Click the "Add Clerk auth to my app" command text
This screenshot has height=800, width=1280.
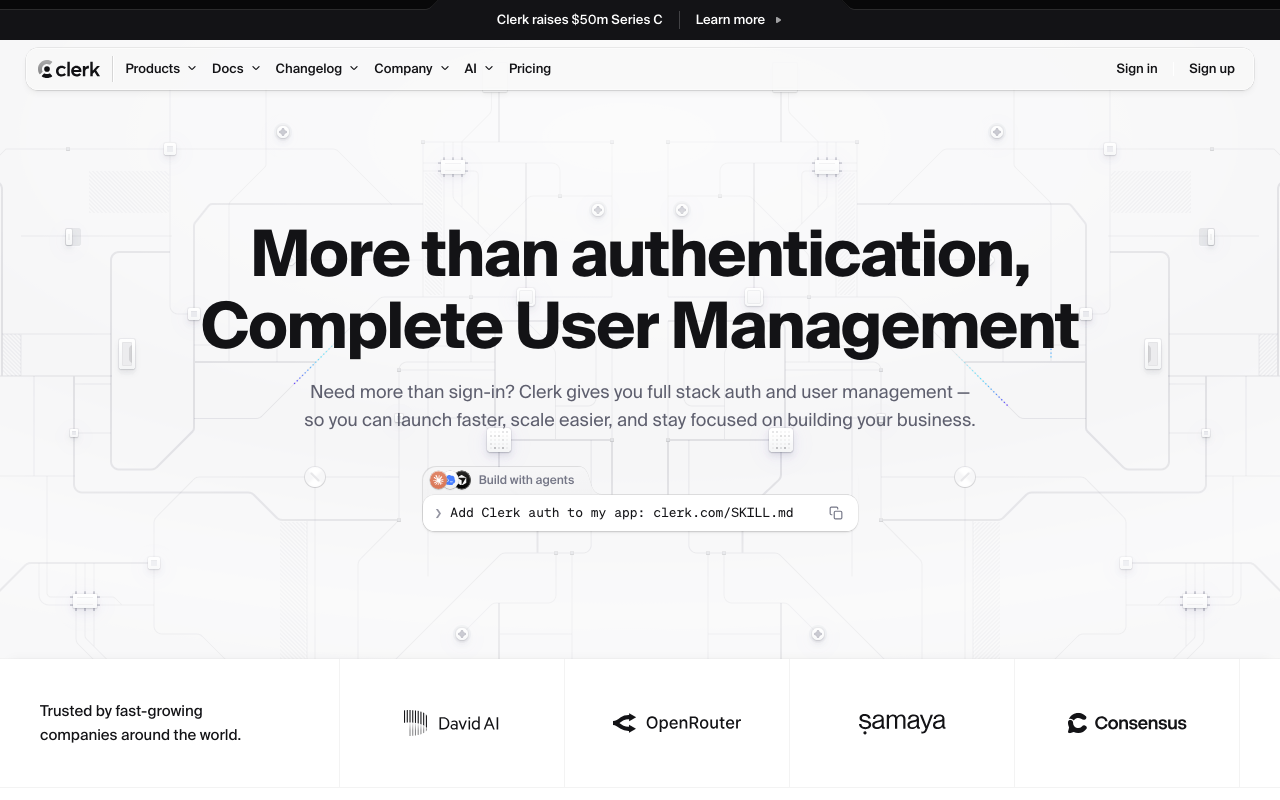click(x=622, y=513)
